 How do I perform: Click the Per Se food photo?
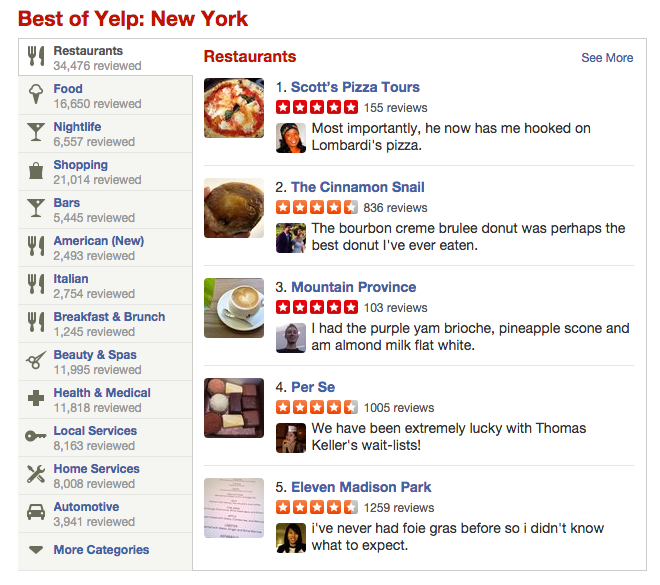[x=234, y=408]
